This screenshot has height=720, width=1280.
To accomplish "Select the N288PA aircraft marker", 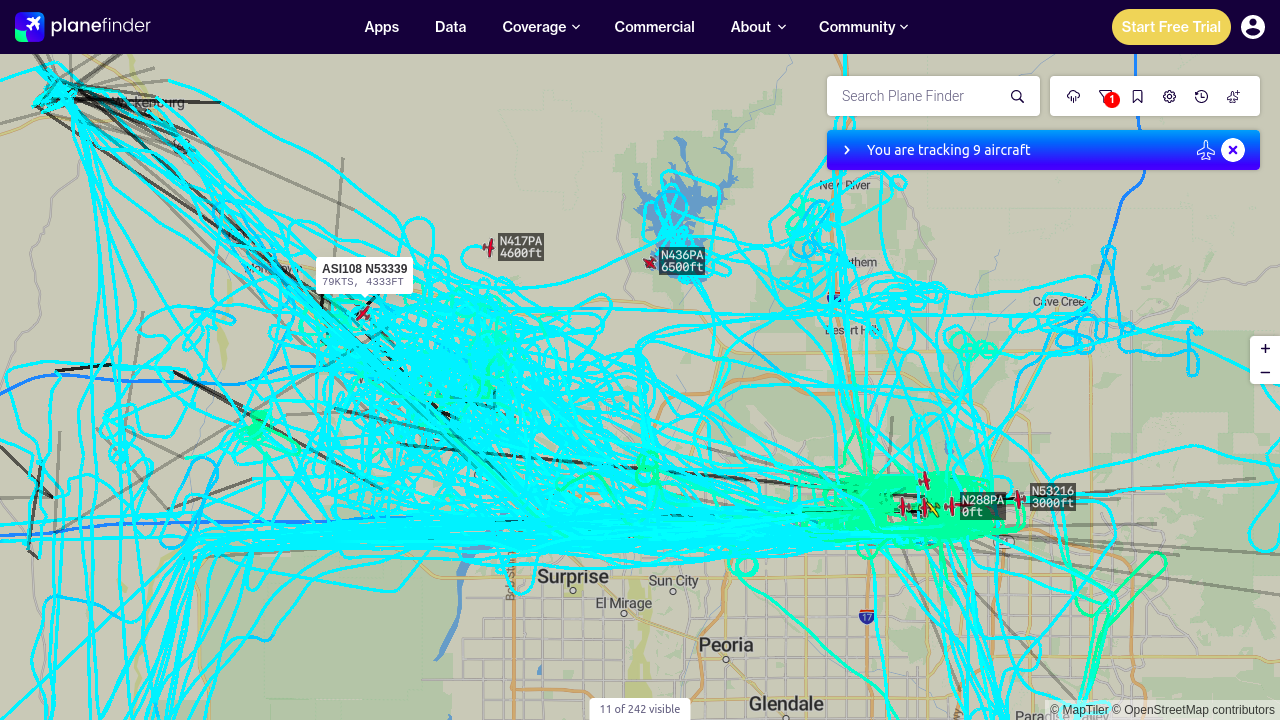I will tap(951, 506).
